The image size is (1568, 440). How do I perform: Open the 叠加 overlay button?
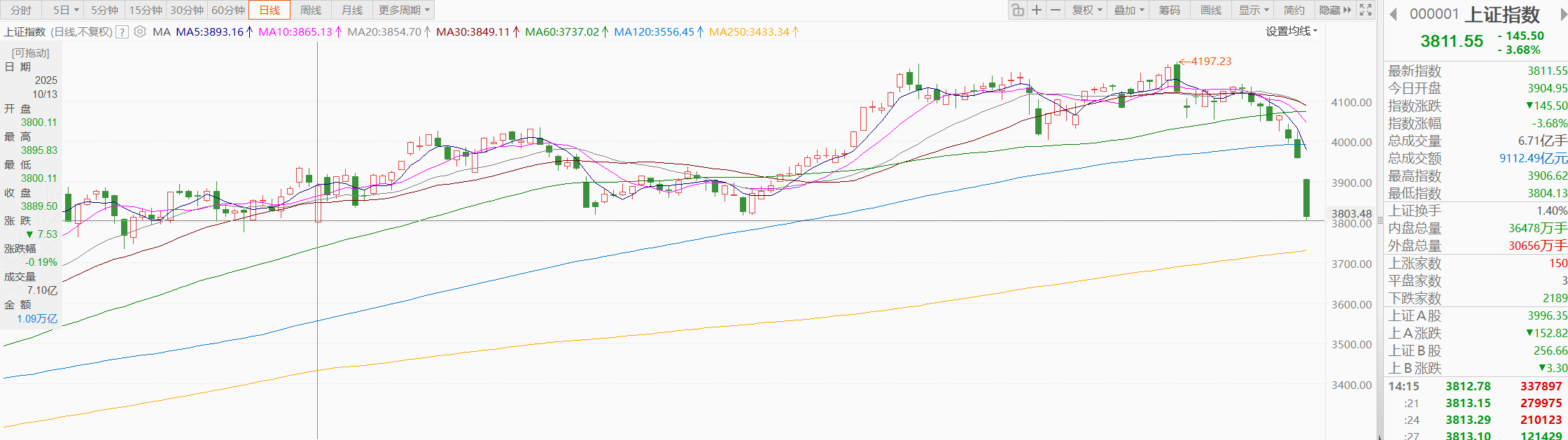[1128, 10]
